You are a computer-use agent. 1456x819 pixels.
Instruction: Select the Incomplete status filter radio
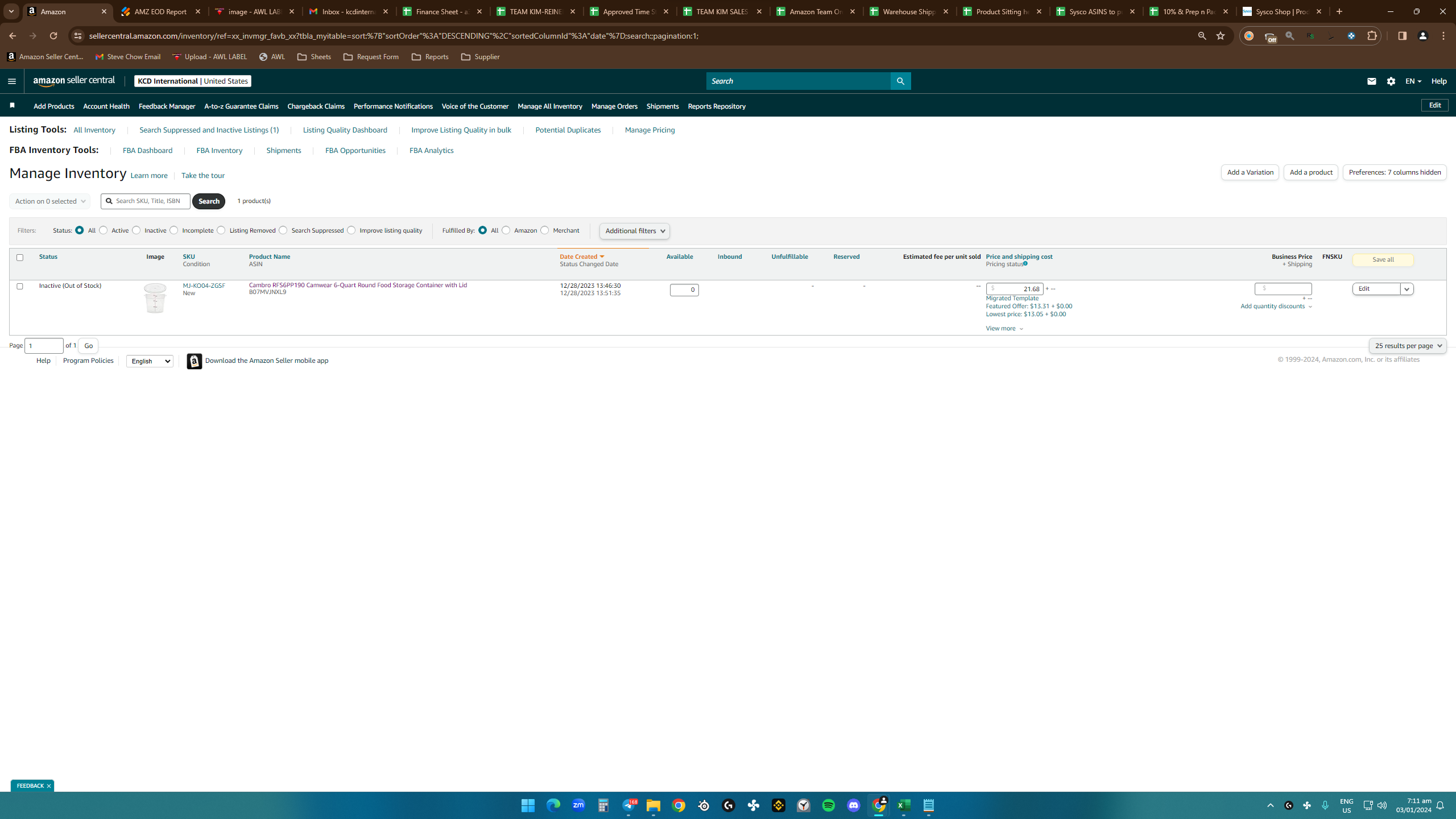(x=174, y=230)
